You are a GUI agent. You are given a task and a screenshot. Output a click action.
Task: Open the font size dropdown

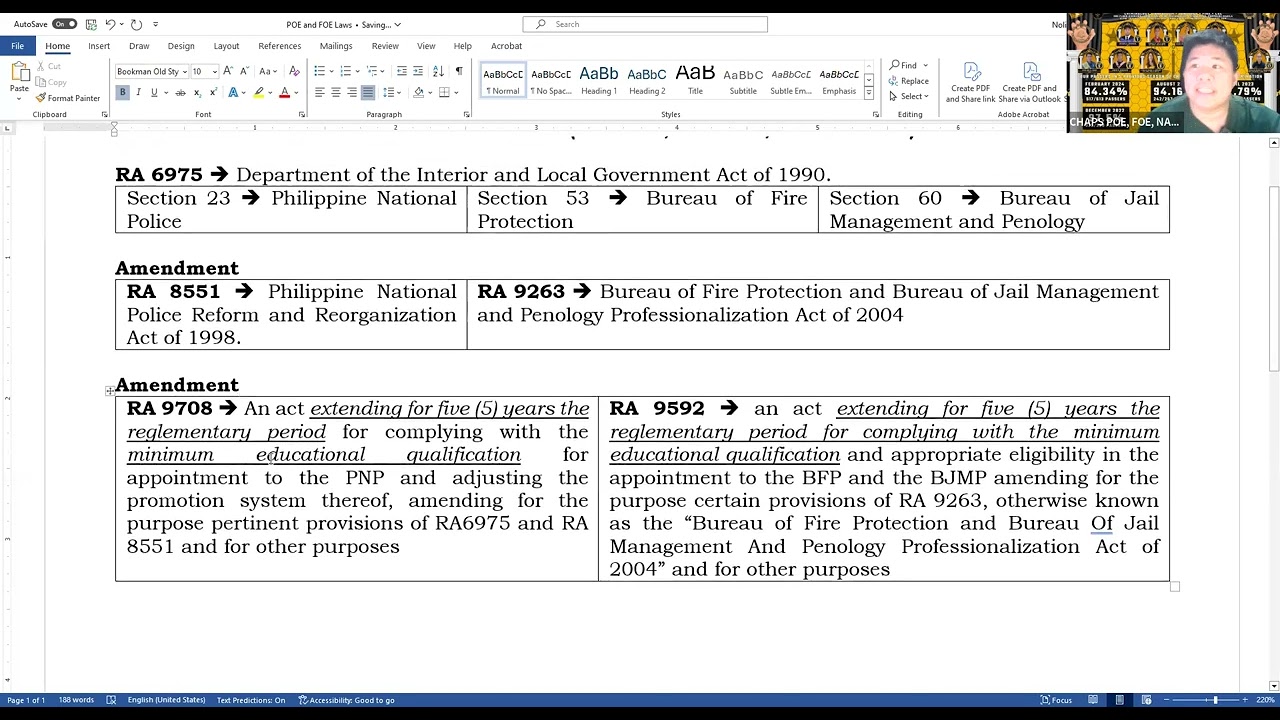click(214, 72)
